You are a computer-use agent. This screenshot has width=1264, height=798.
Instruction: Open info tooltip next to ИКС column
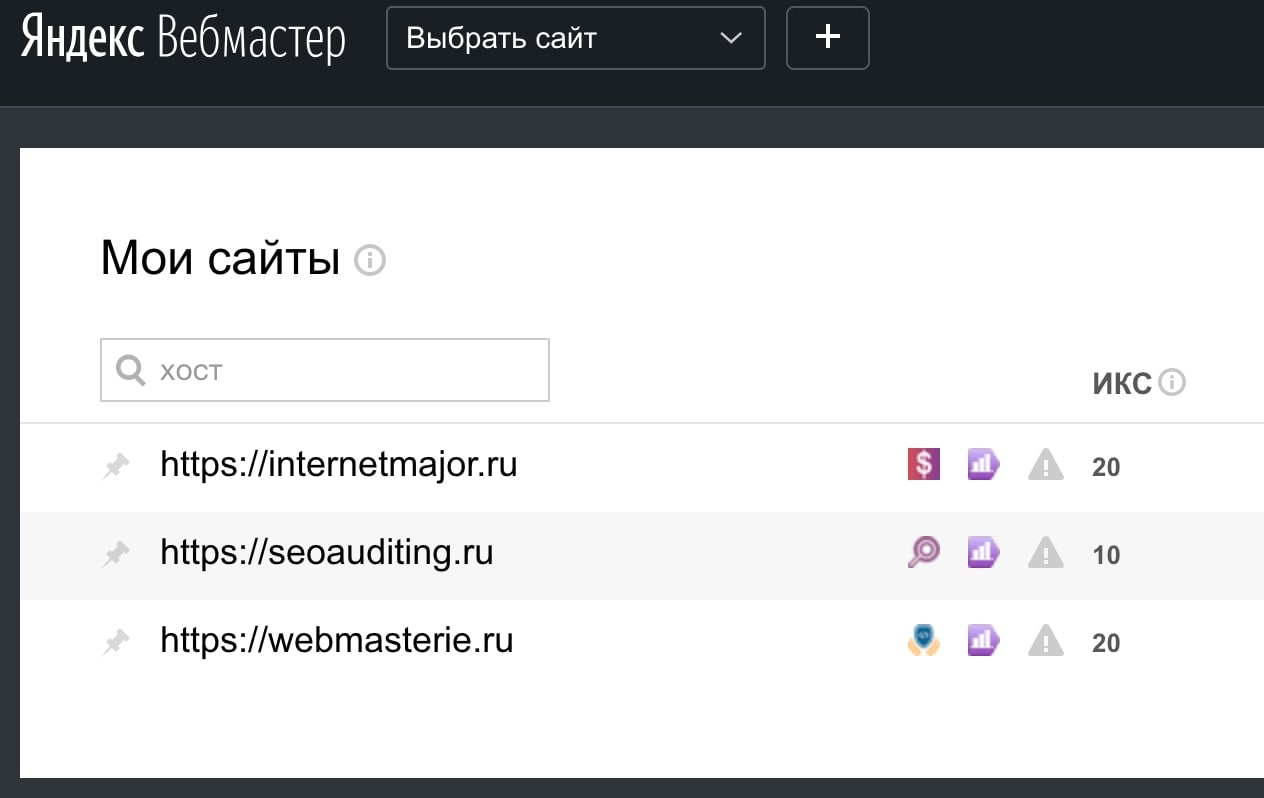1174,382
